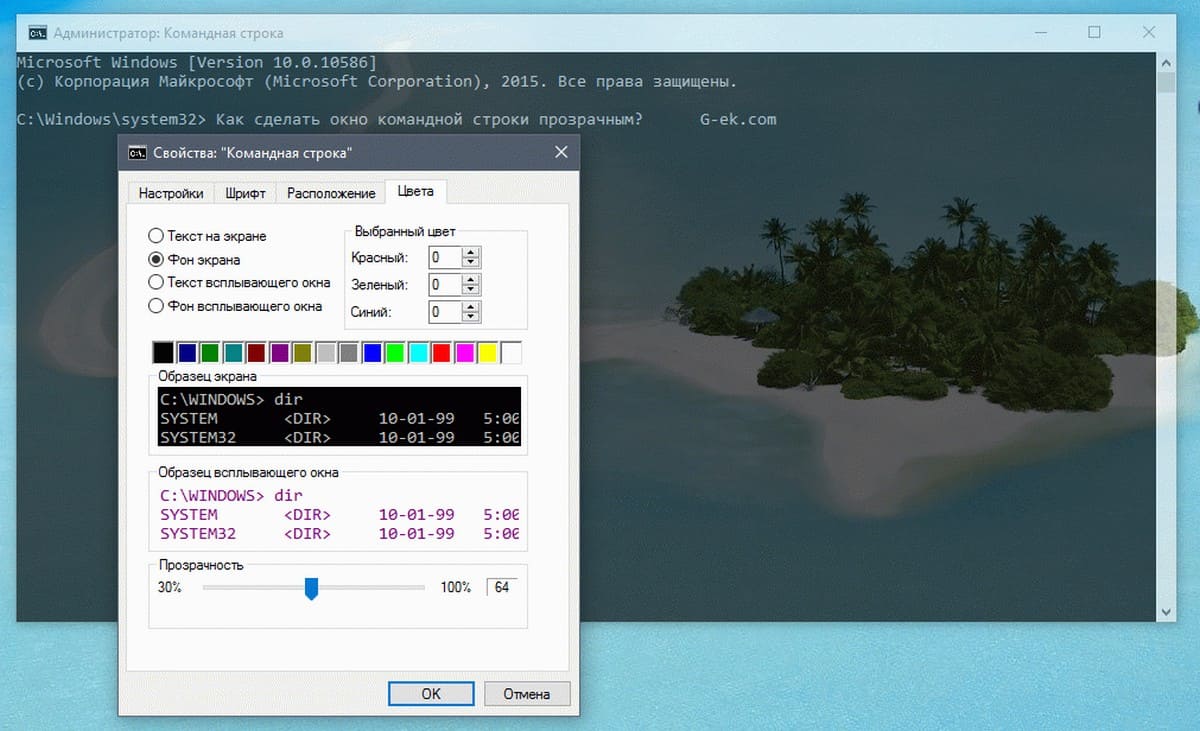Decrease the Зеленый value with down arrow

(x=472, y=289)
